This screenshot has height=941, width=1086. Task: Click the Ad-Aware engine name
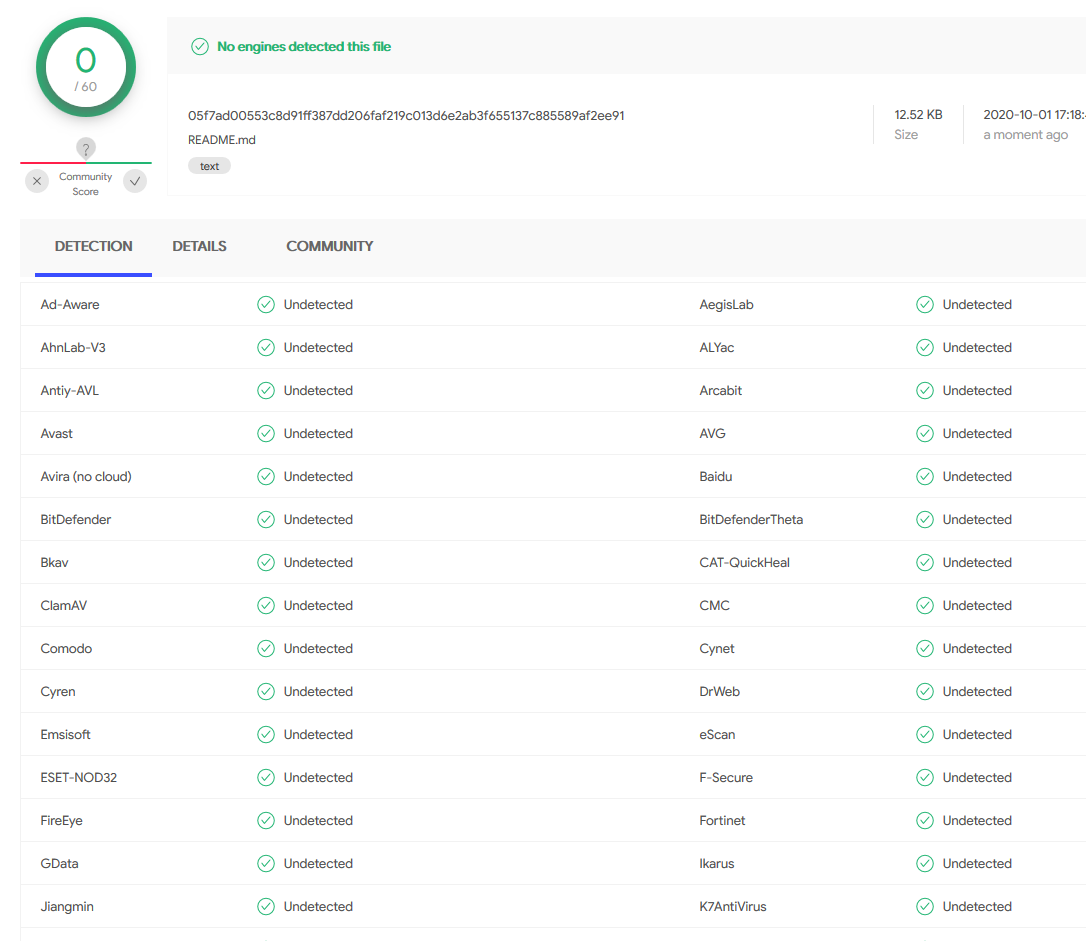coord(70,305)
